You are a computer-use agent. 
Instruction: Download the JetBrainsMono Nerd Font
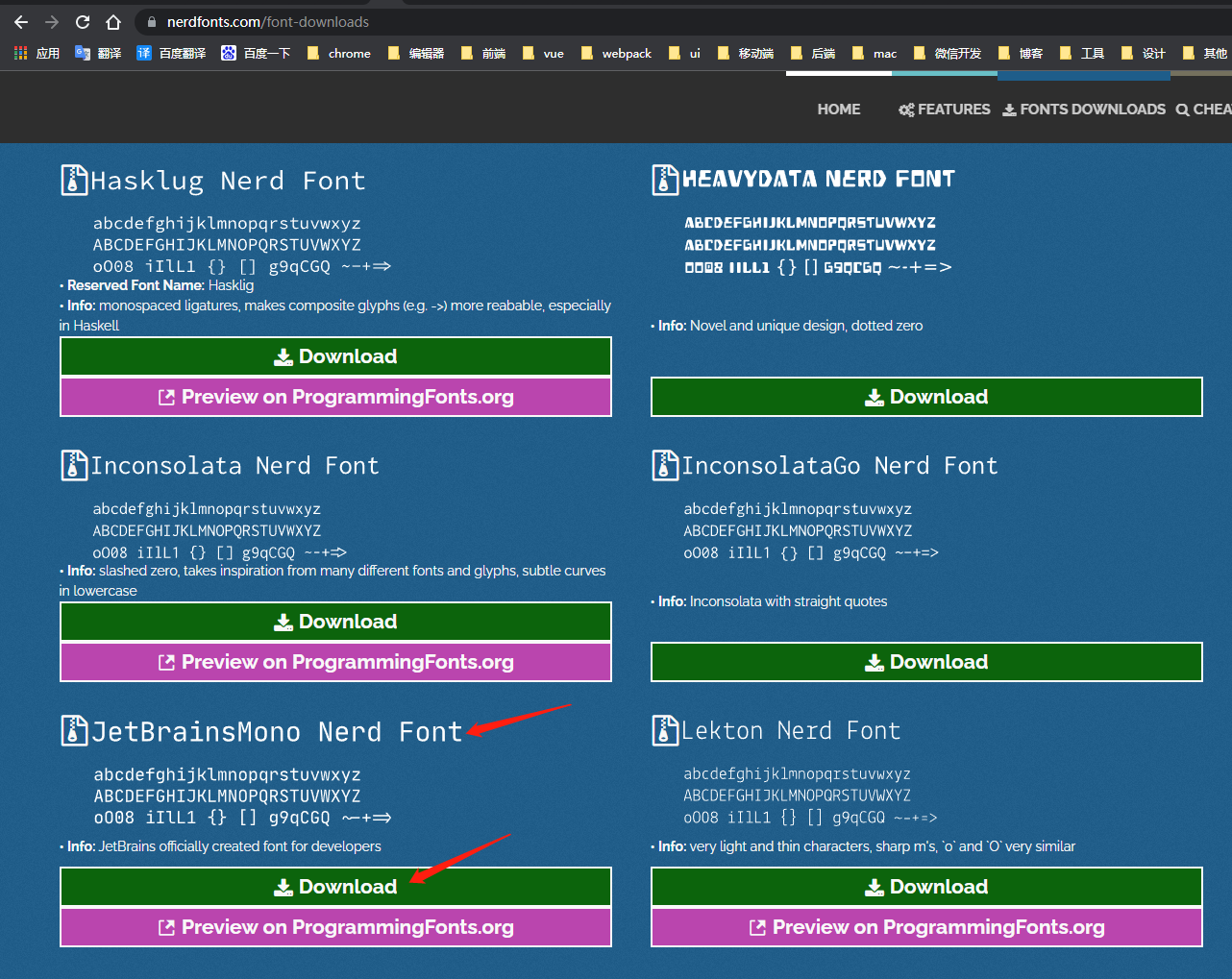335,887
